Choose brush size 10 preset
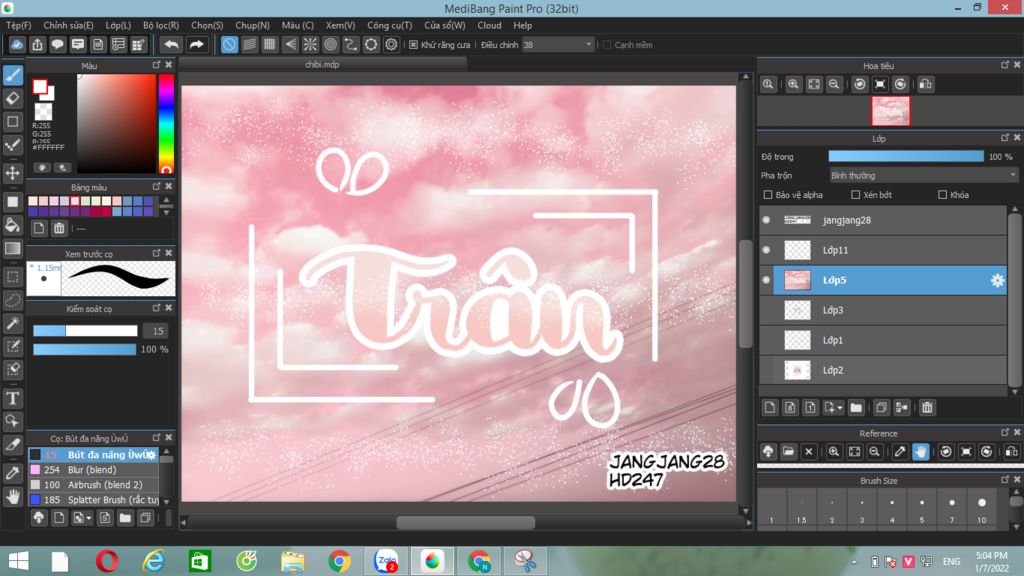 click(x=982, y=509)
